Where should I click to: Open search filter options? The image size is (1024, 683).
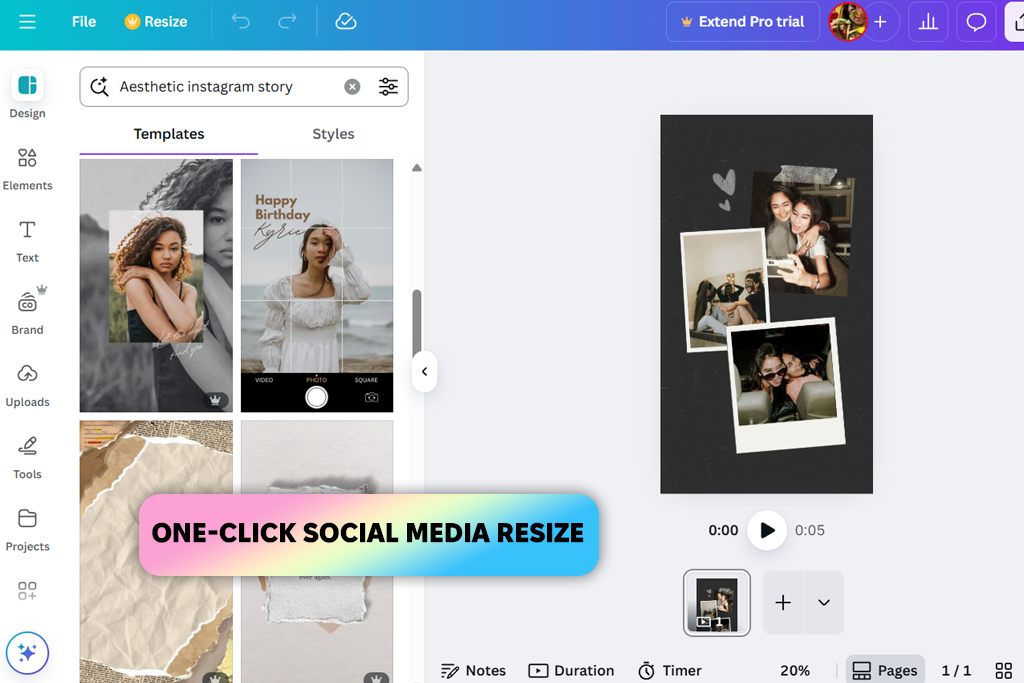(x=389, y=87)
